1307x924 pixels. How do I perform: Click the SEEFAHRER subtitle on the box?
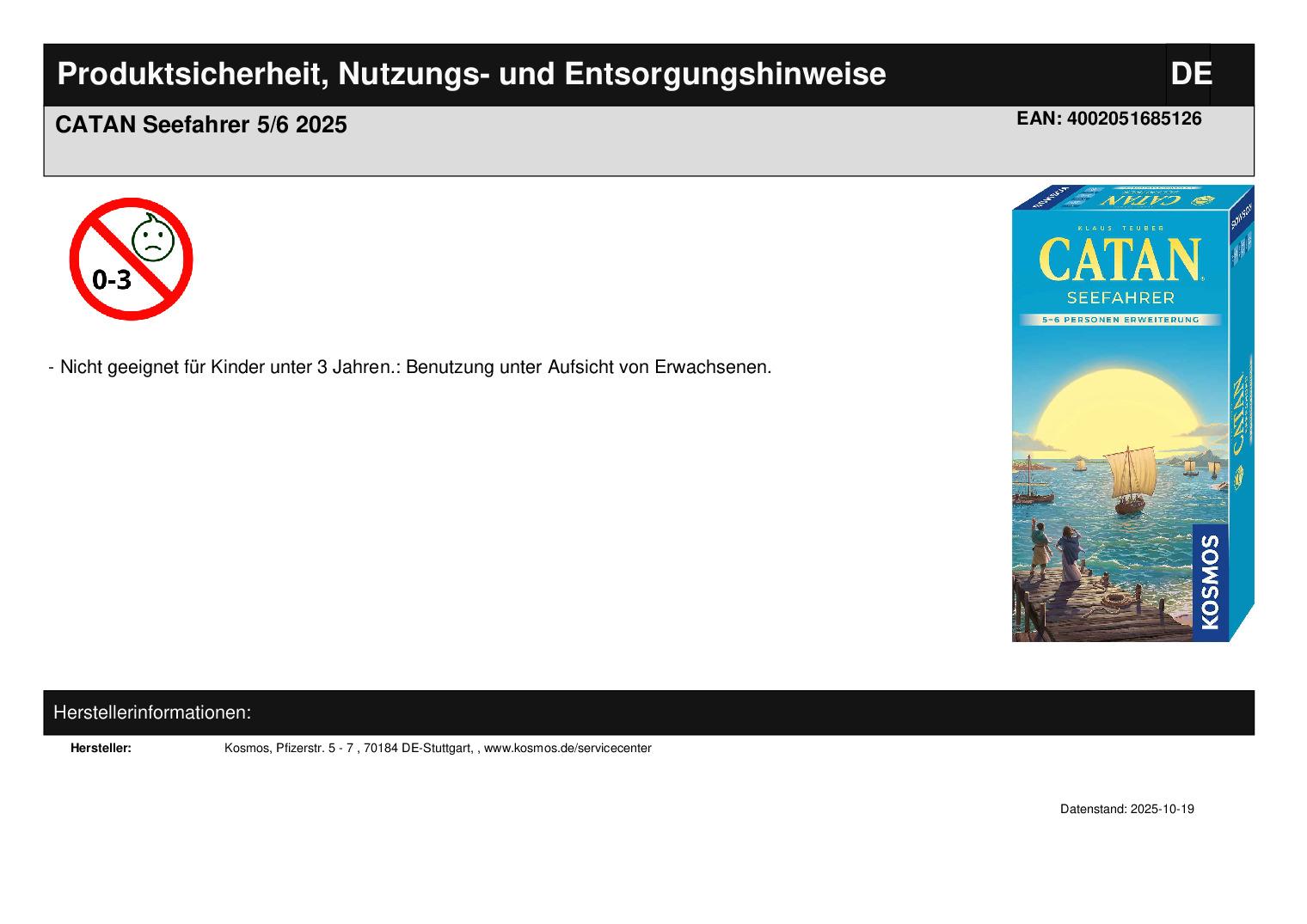(x=1120, y=298)
